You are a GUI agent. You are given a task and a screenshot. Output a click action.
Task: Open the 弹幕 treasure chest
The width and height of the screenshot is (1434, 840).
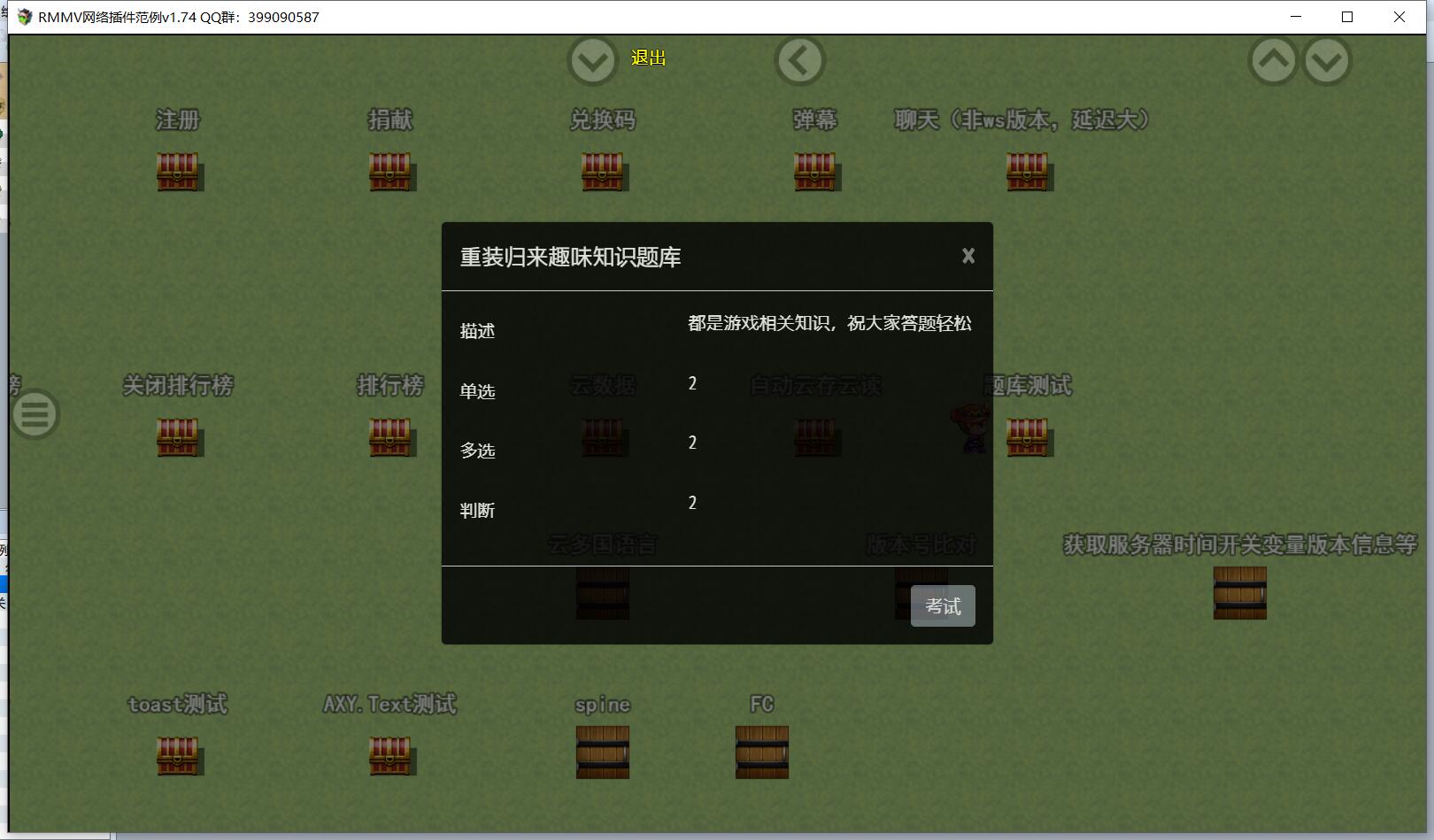click(x=816, y=172)
